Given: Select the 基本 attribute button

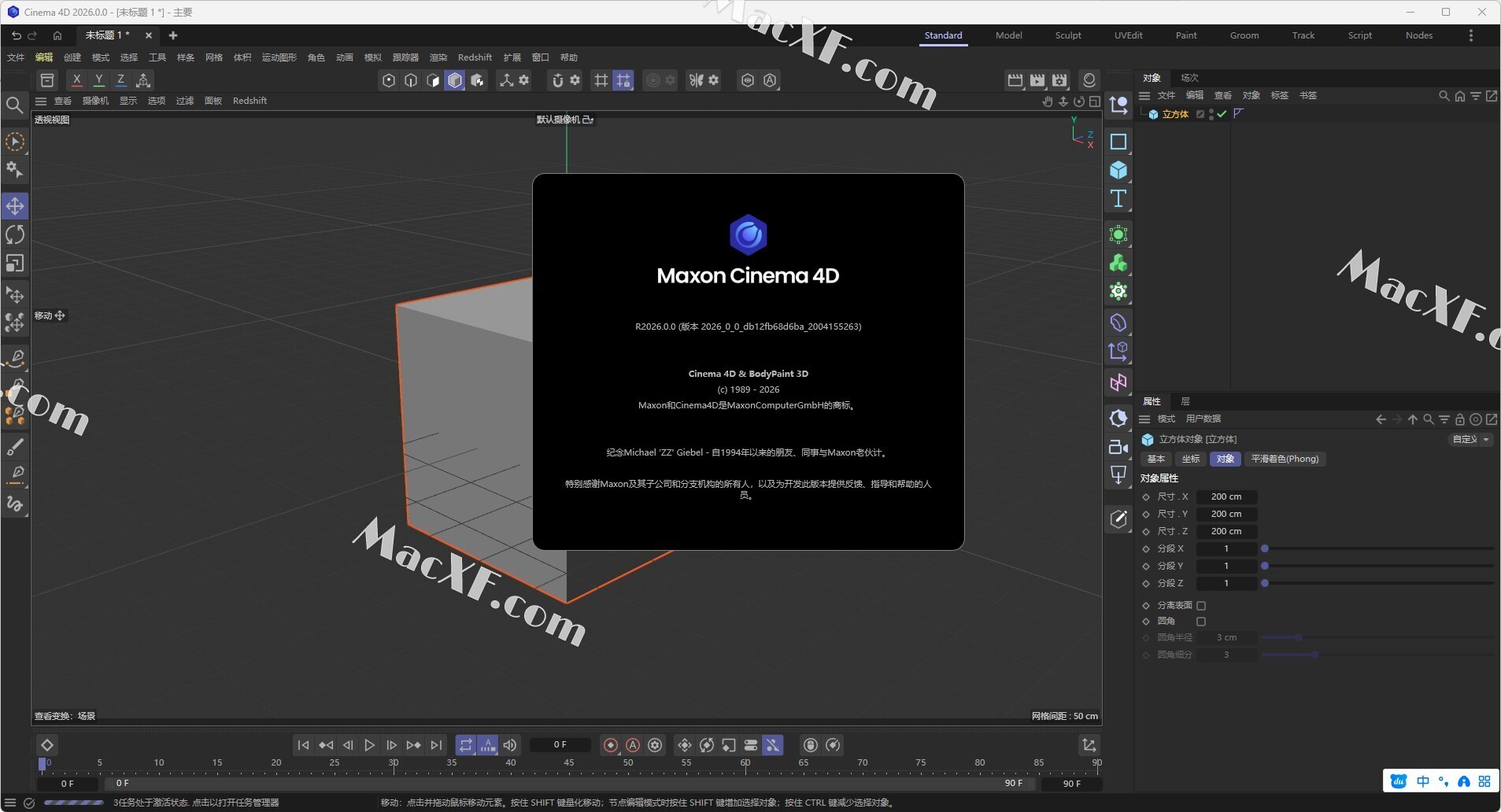Looking at the screenshot, I should point(1155,460).
